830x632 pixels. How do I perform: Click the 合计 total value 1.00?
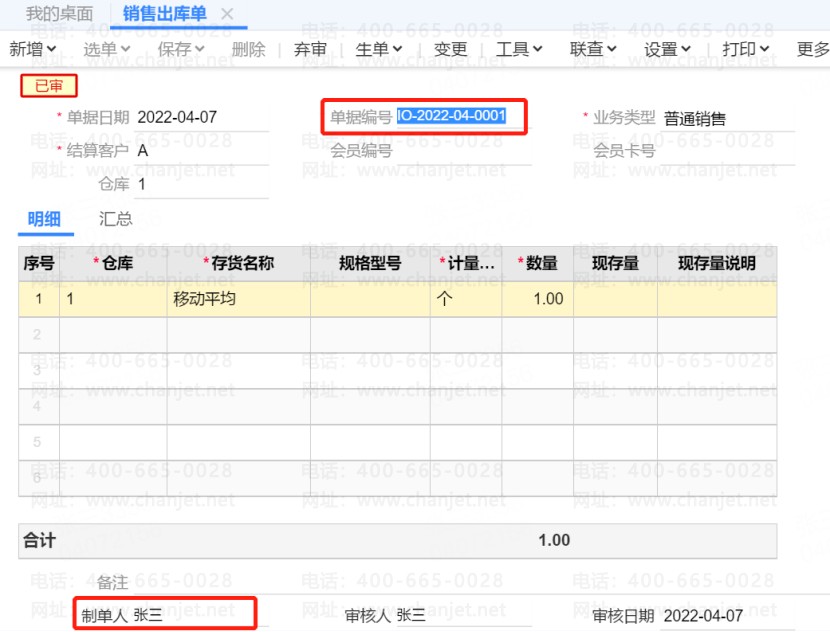pyautogui.click(x=554, y=540)
